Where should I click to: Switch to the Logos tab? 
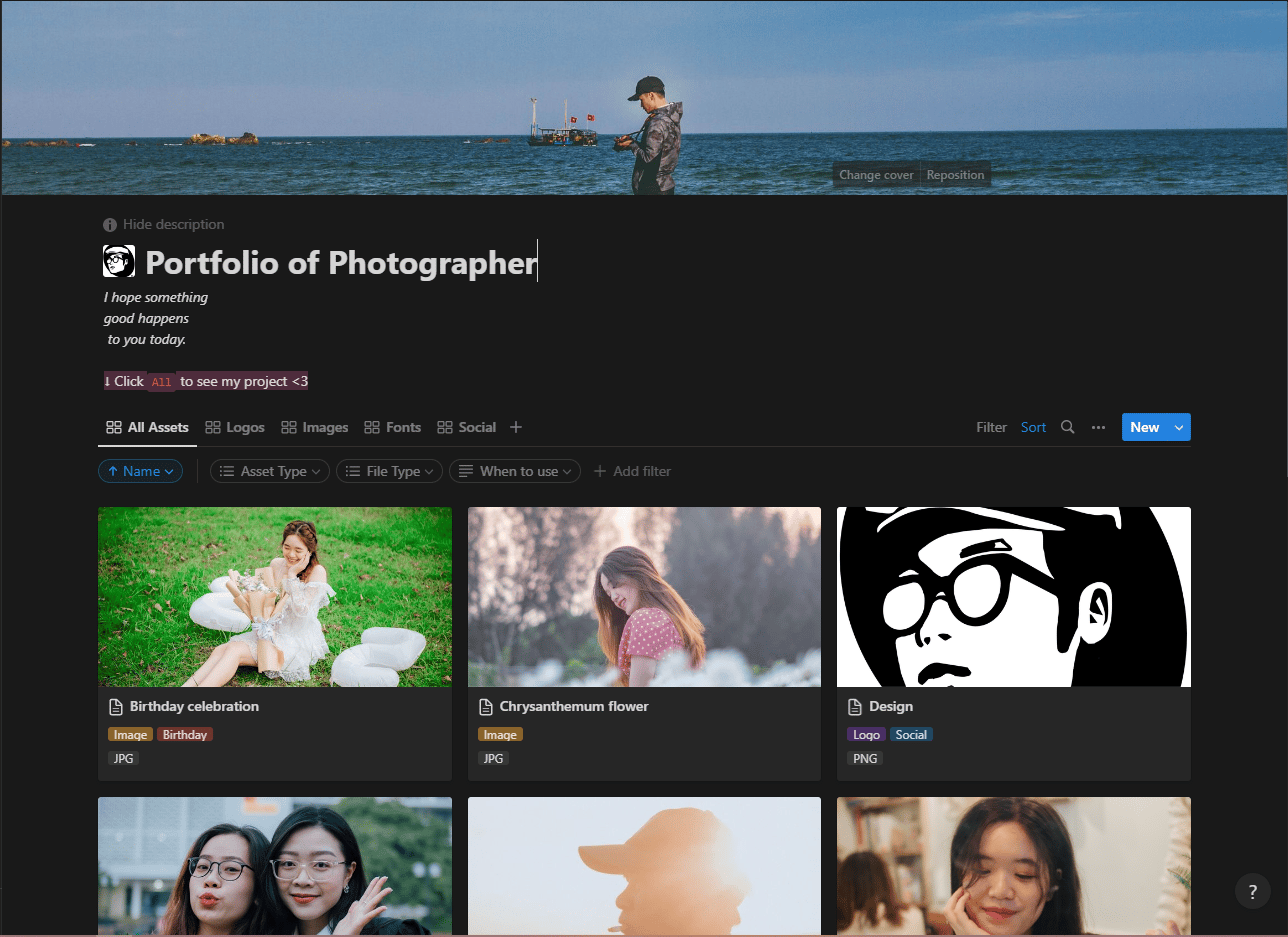(235, 427)
